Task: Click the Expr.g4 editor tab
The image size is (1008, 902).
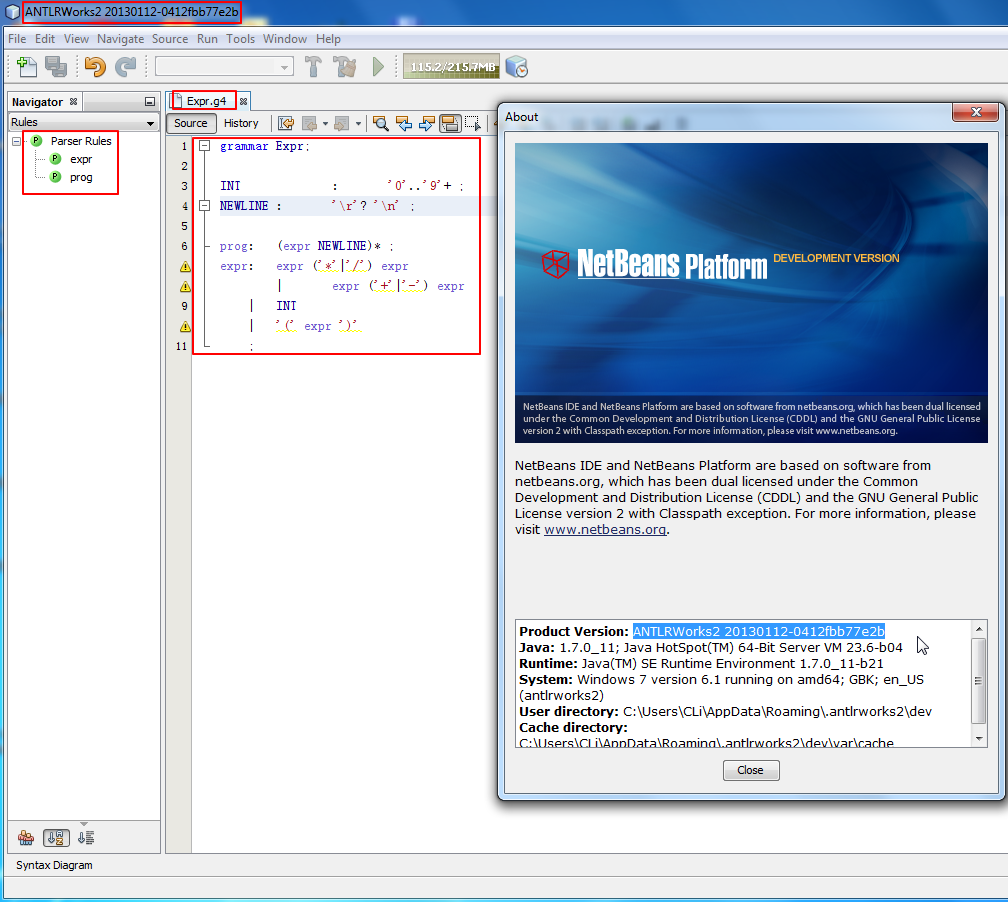Action: (x=206, y=101)
